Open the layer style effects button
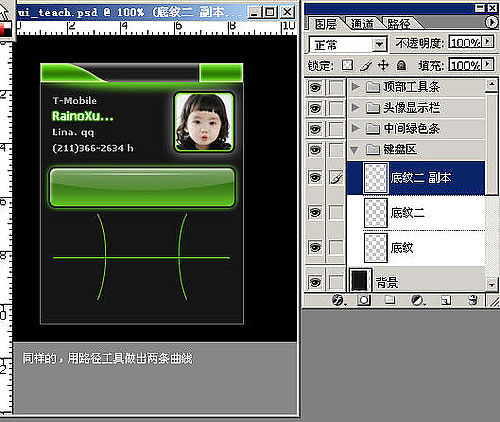 [x=339, y=301]
